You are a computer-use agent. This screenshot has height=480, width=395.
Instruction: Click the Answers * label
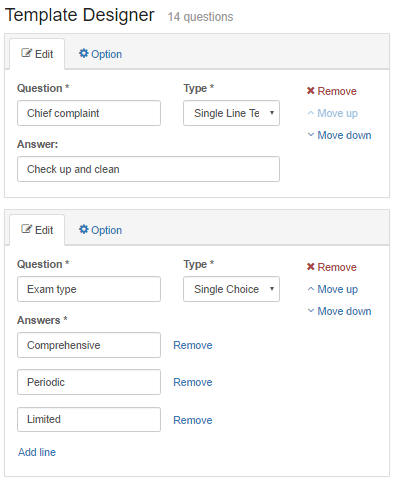pos(42,320)
